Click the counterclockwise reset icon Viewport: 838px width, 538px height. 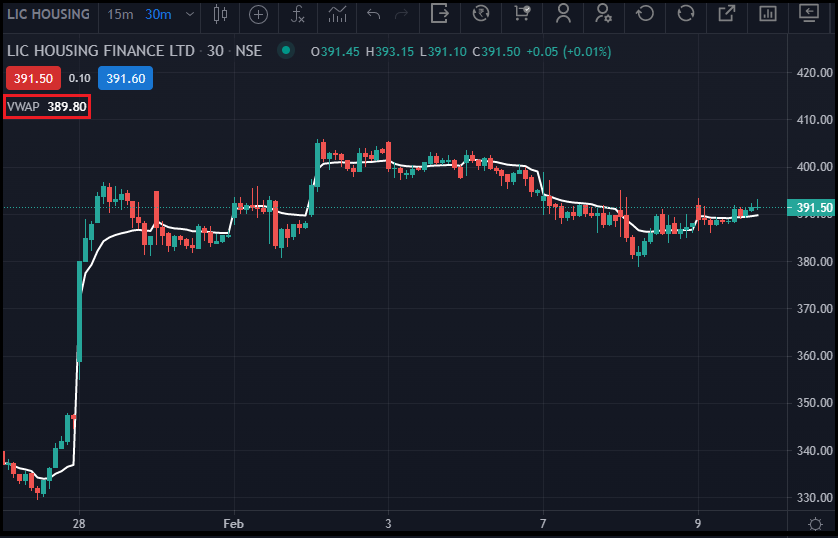(645, 14)
